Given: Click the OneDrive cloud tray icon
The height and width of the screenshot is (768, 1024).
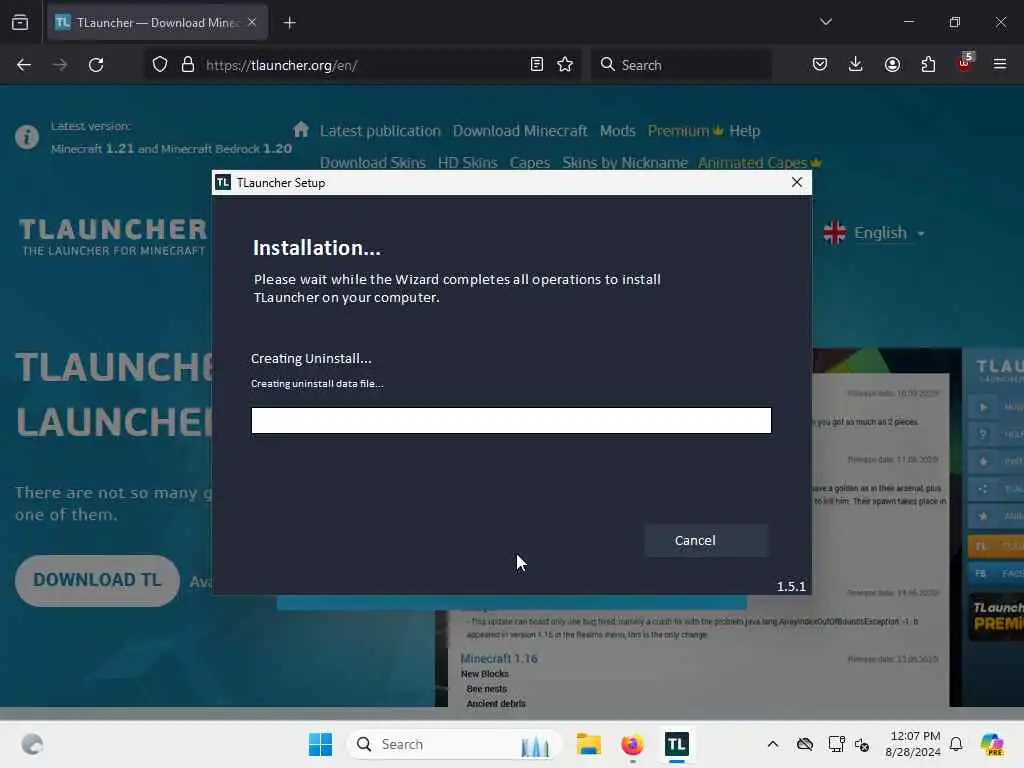Looking at the screenshot, I should 805,744.
